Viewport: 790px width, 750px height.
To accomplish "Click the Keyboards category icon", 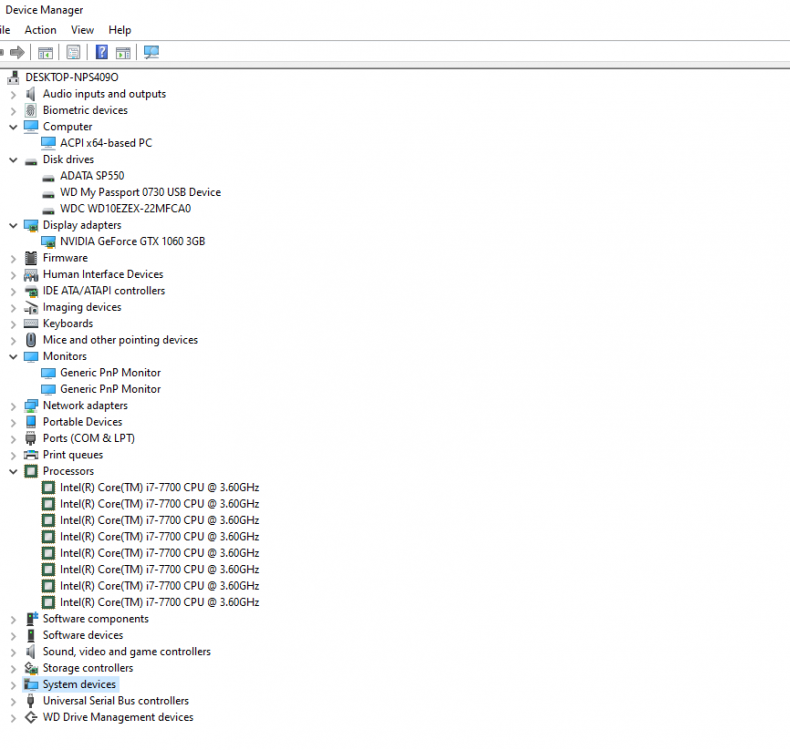I will (x=31, y=323).
